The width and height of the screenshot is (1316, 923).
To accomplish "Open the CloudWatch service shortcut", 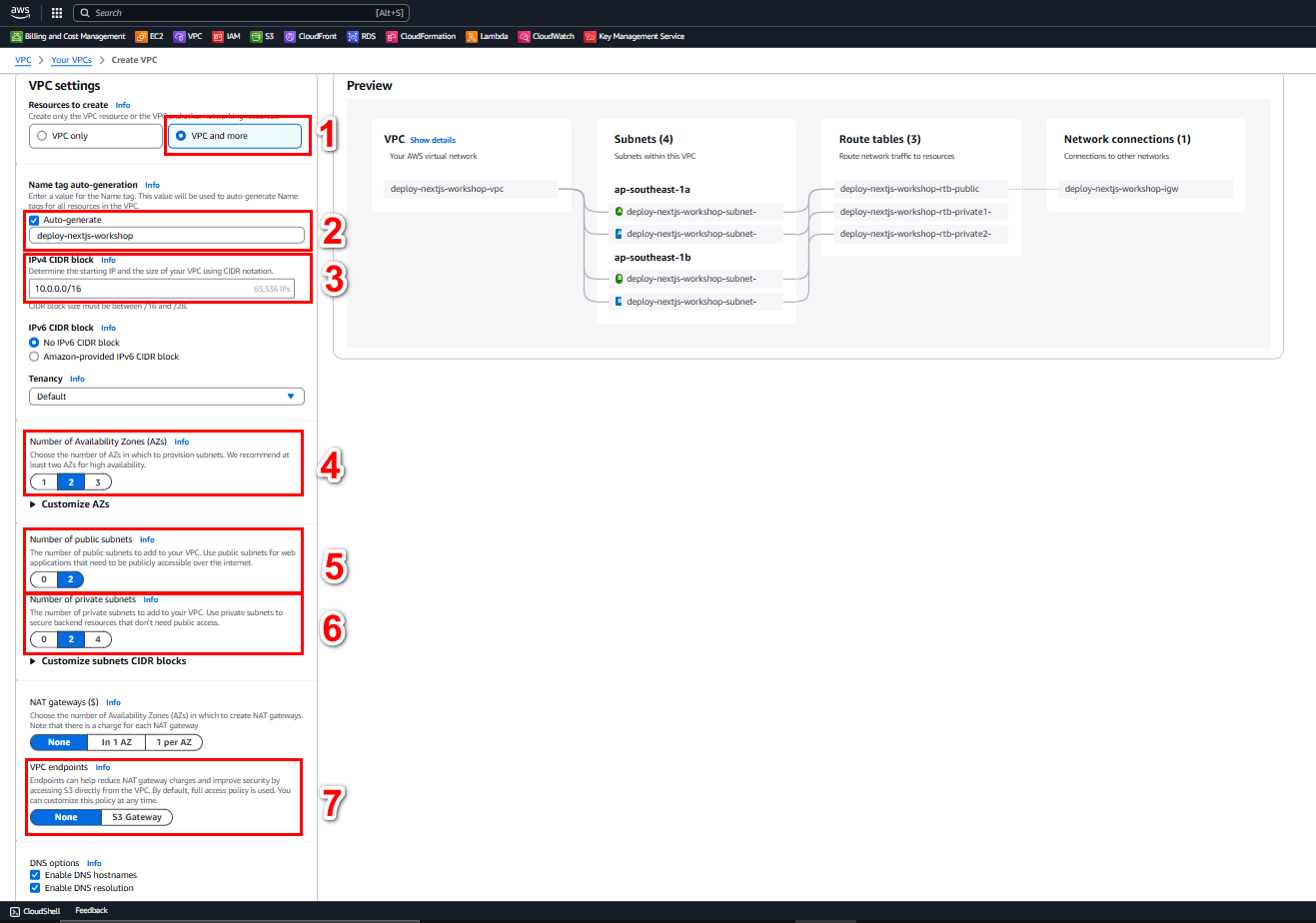I will (547, 37).
